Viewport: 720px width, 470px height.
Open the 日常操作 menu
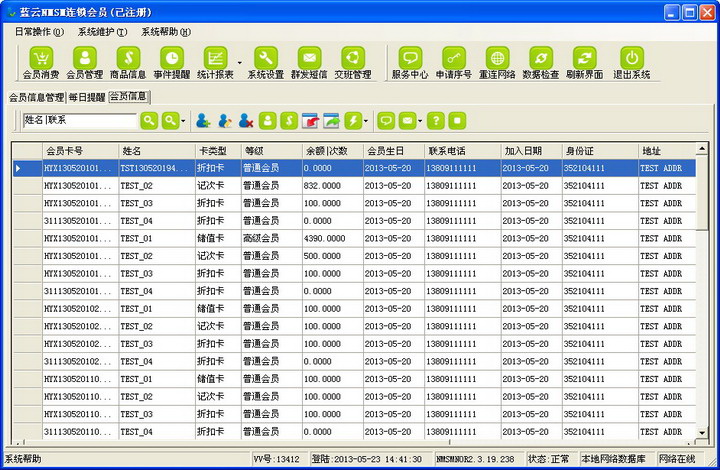click(39, 32)
